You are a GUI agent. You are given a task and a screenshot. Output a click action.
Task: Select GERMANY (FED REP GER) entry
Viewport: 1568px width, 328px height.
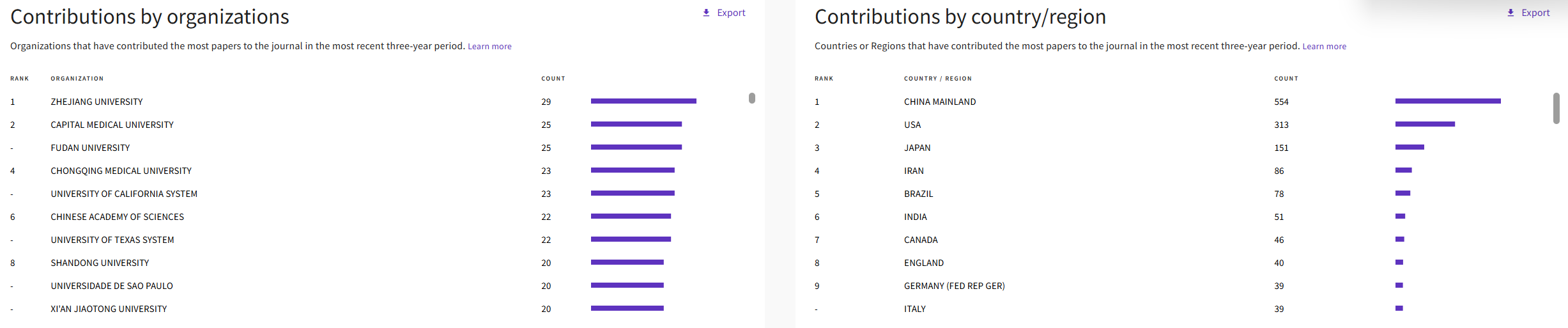point(954,286)
